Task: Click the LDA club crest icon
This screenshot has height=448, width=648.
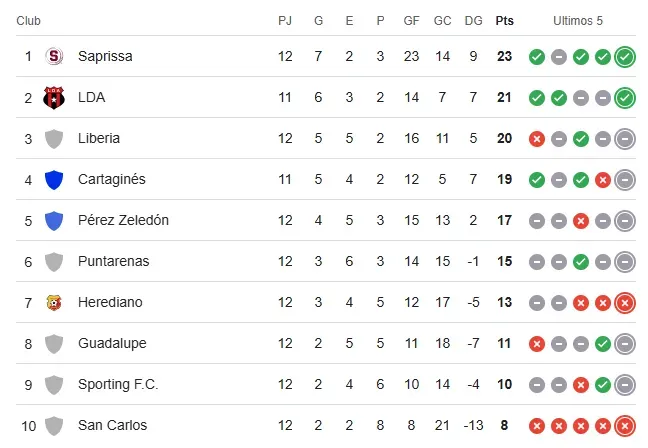Action: click(54, 97)
